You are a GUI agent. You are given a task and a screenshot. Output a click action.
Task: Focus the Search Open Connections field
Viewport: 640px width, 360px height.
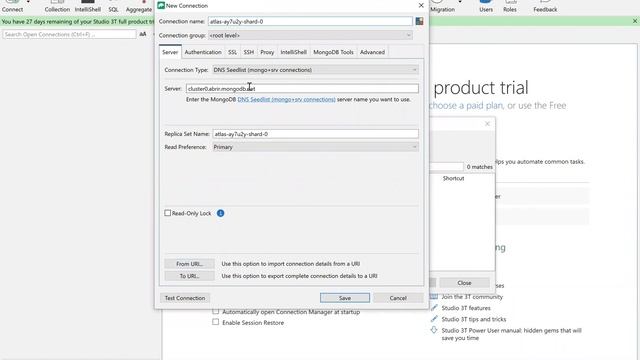coord(69,34)
